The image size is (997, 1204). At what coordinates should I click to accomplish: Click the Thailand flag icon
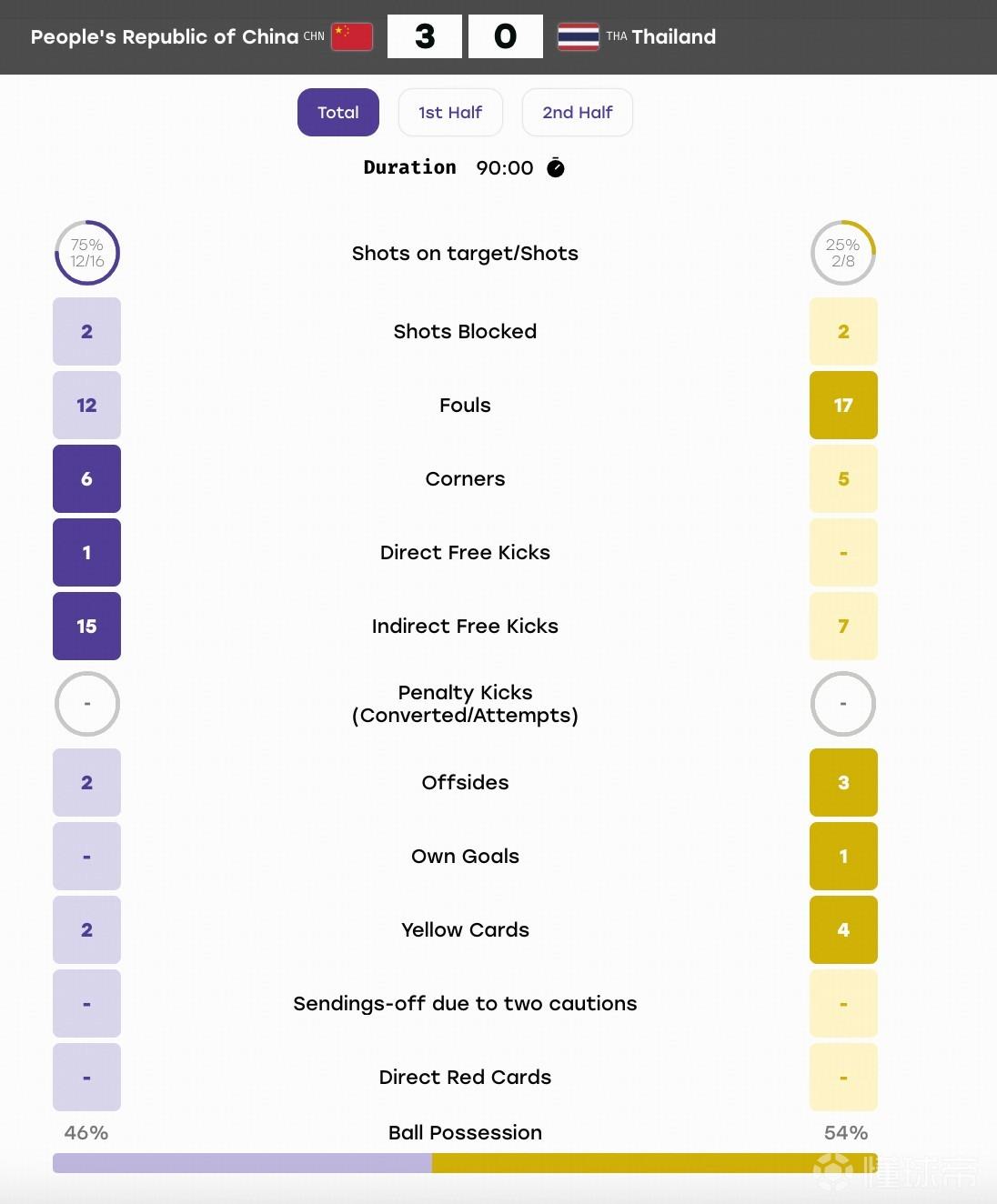pyautogui.click(x=578, y=36)
